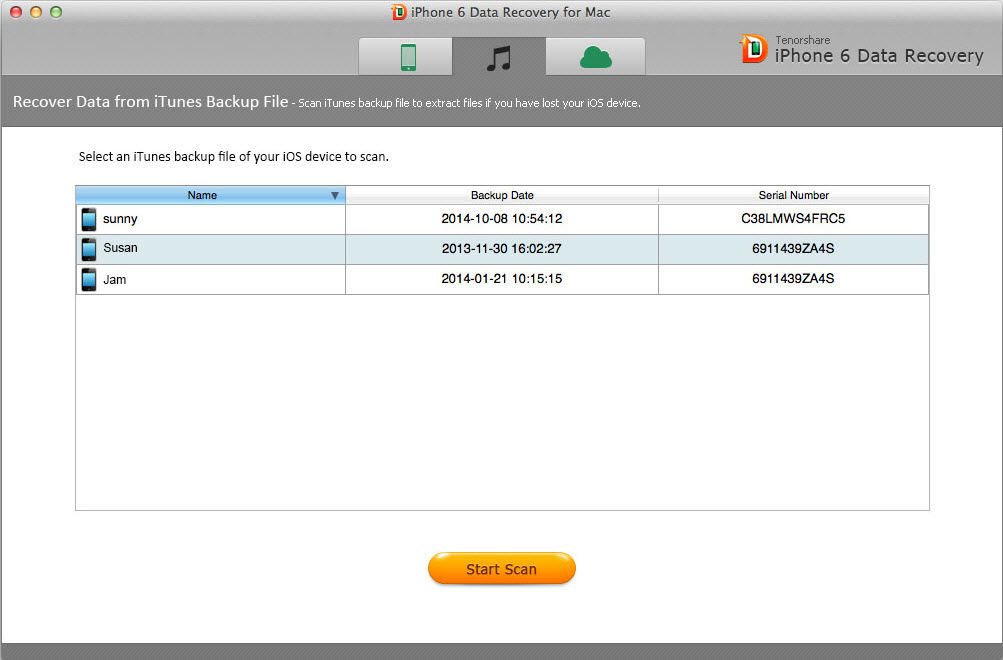Image resolution: width=1003 pixels, height=660 pixels.
Task: Click the title bar app icon
Action: pos(399,12)
